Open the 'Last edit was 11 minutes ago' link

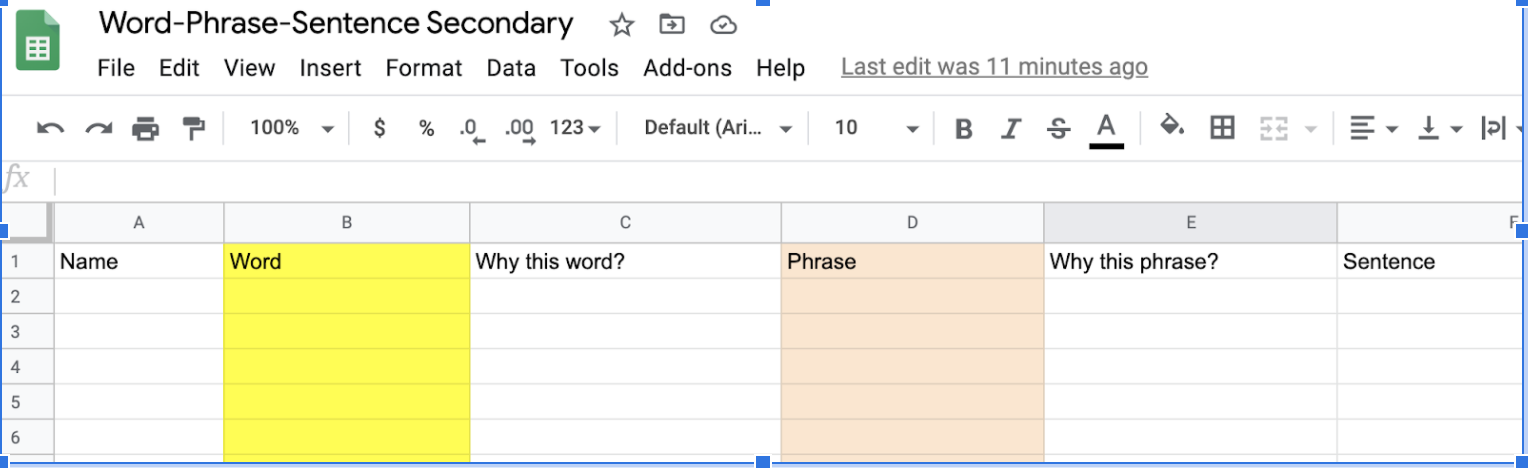tap(994, 67)
